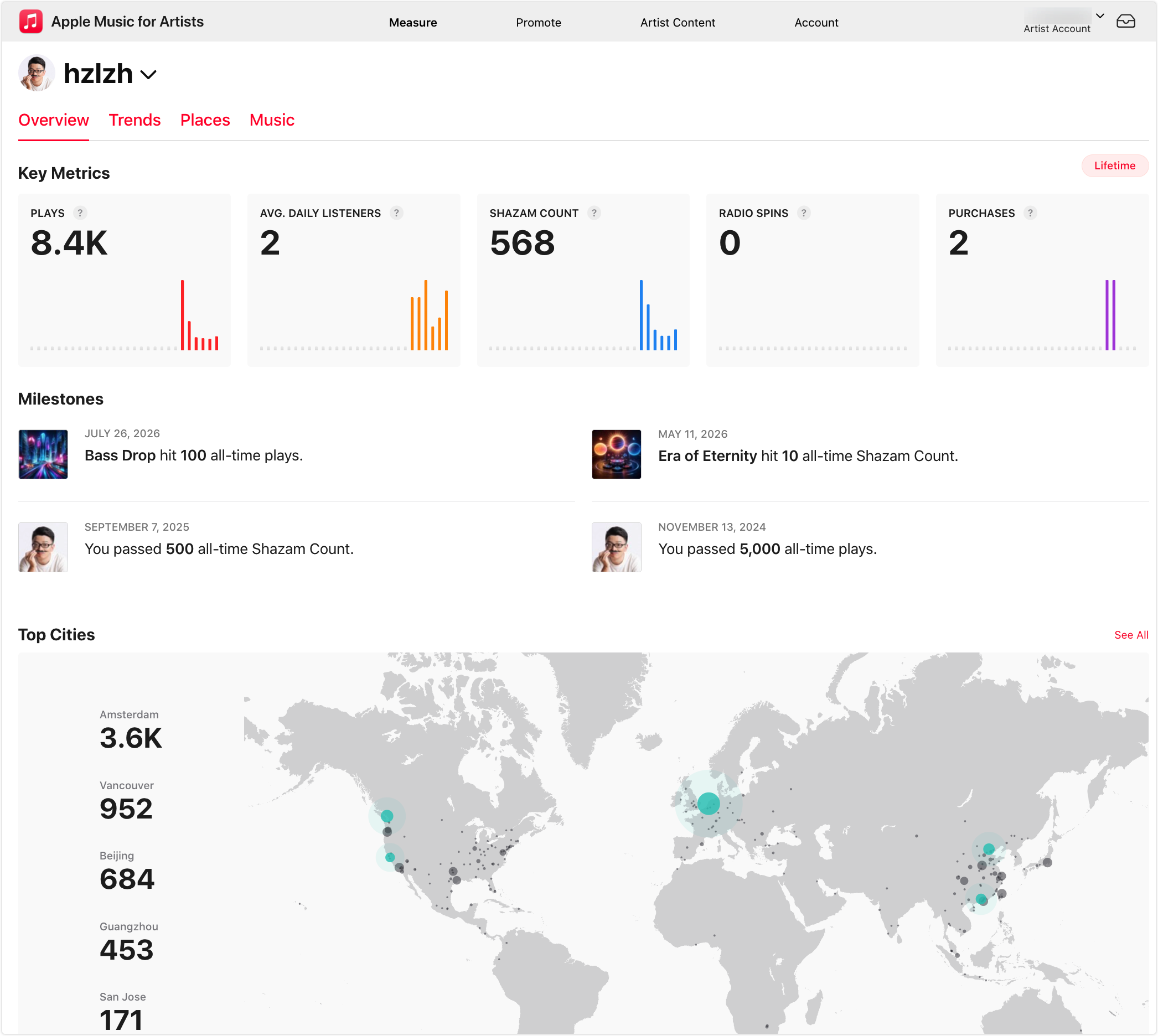
Task: Open the Era of Eternity milestone link
Action: (707, 456)
